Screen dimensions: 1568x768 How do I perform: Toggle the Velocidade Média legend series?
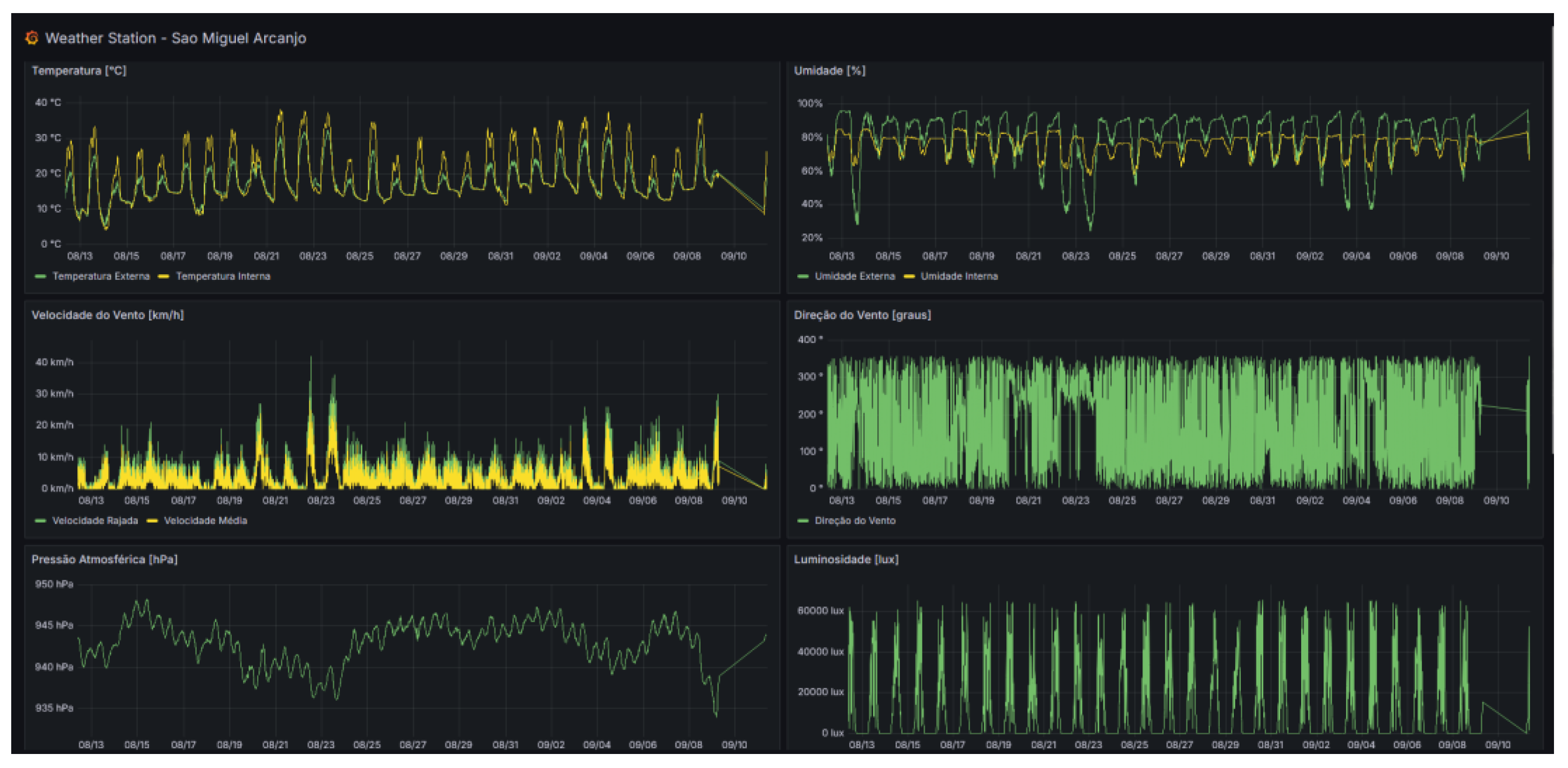point(205,520)
